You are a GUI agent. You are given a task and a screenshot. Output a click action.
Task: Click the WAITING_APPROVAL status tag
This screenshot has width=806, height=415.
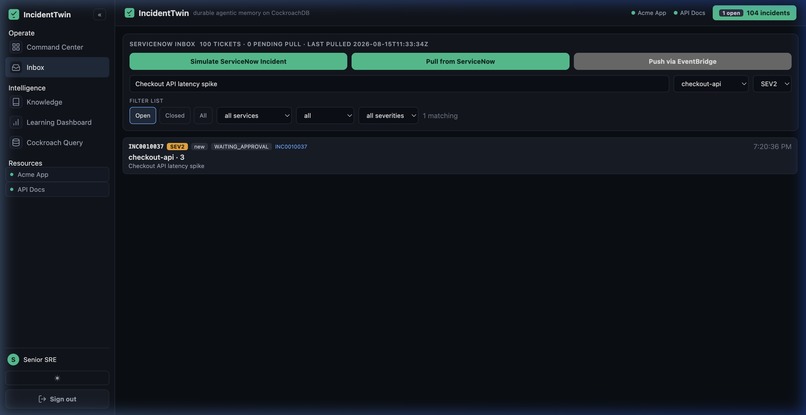(241, 147)
